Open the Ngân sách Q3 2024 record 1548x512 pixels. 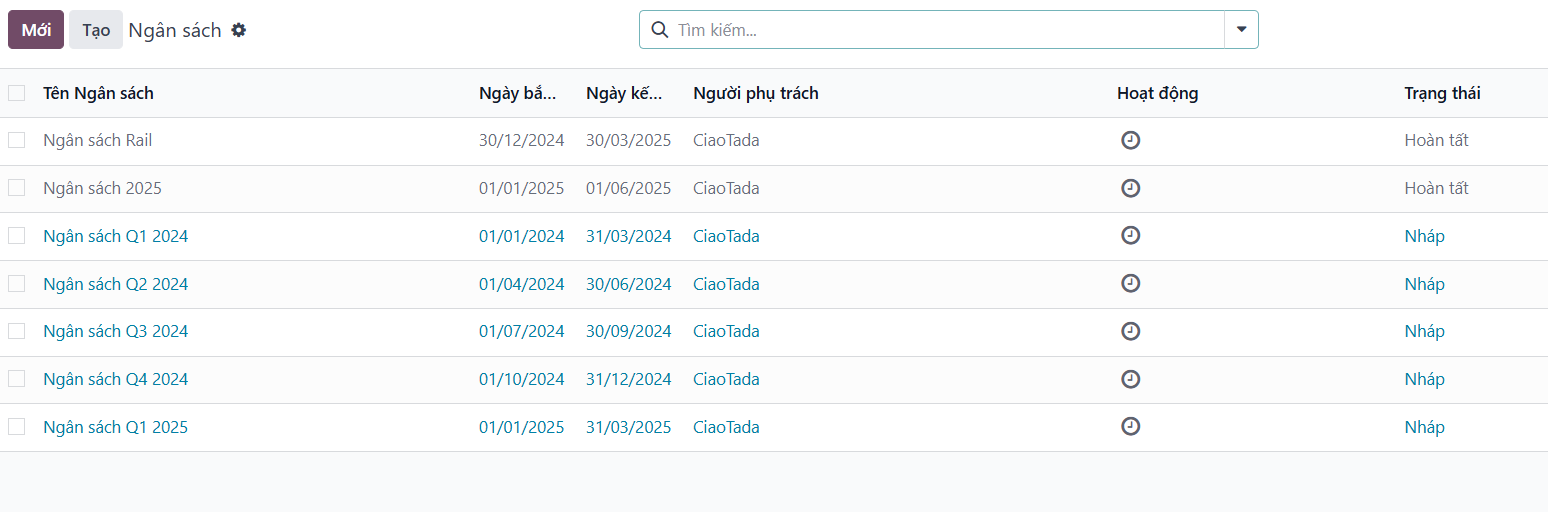click(x=115, y=331)
